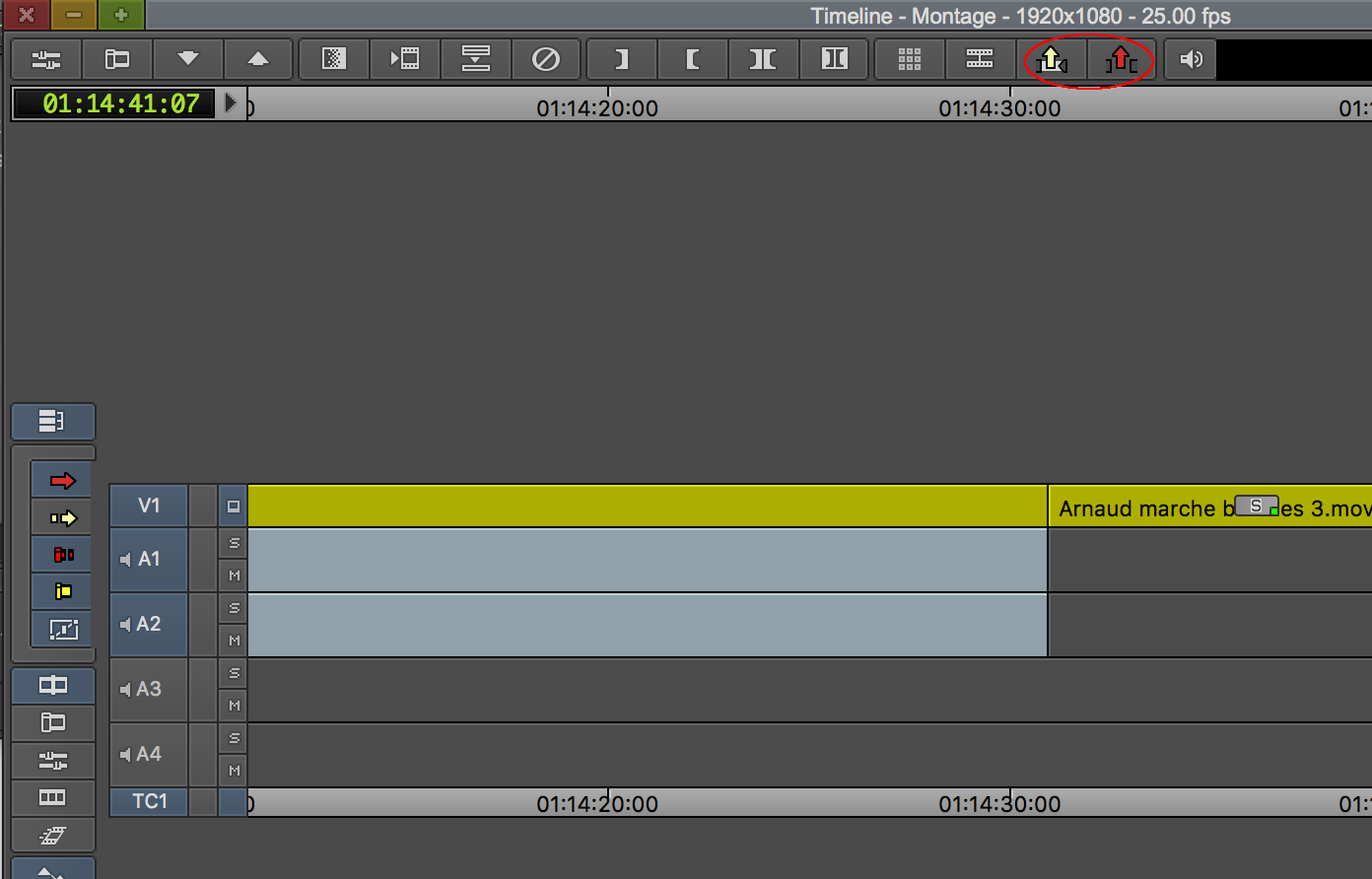The height and width of the screenshot is (879, 1372).
Task: Click the yellow Lift arrow button
Action: (x=1052, y=60)
